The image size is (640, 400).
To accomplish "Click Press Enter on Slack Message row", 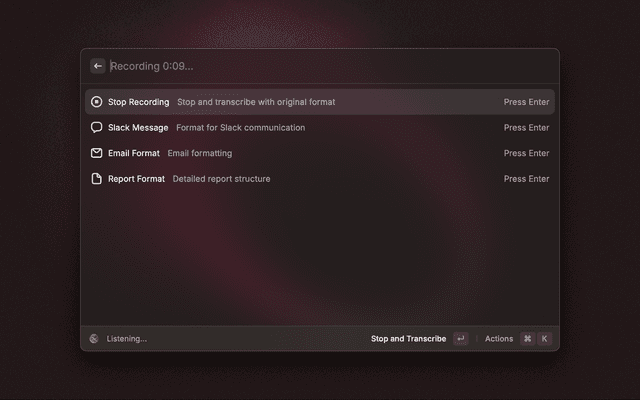I will (526, 128).
